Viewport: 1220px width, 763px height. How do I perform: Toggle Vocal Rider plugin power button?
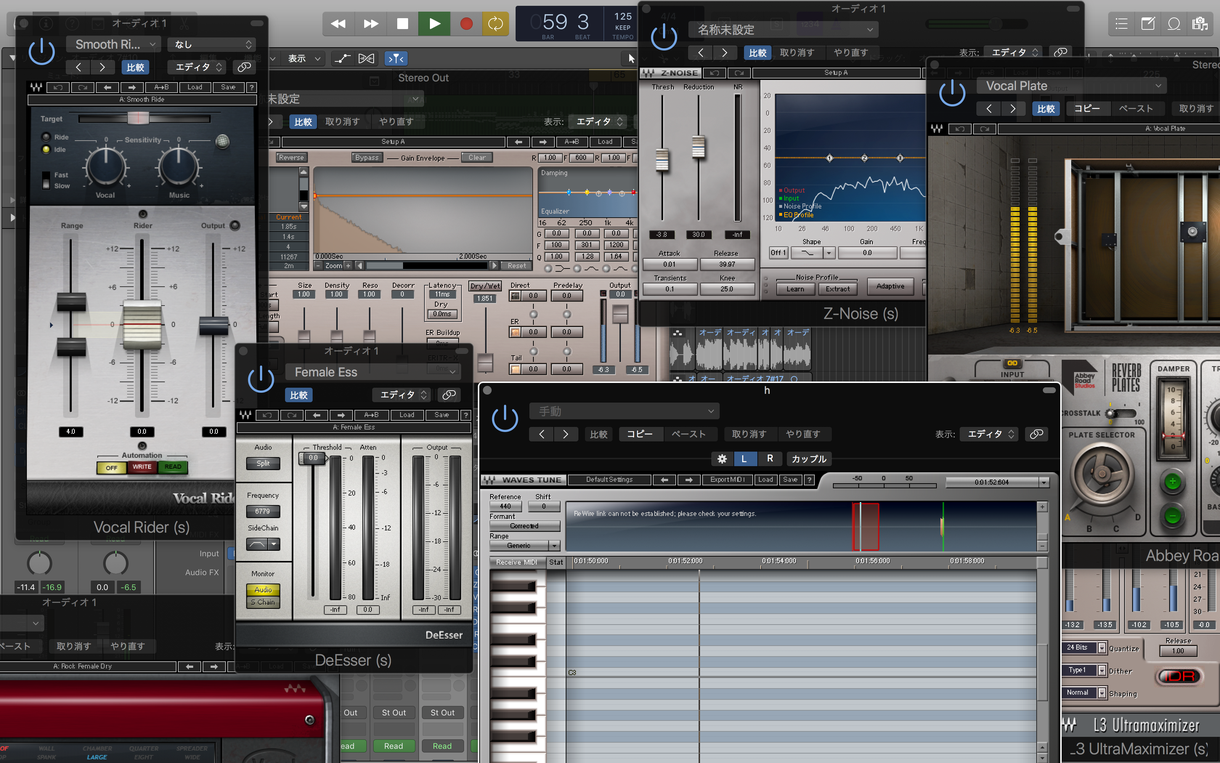[x=41, y=52]
